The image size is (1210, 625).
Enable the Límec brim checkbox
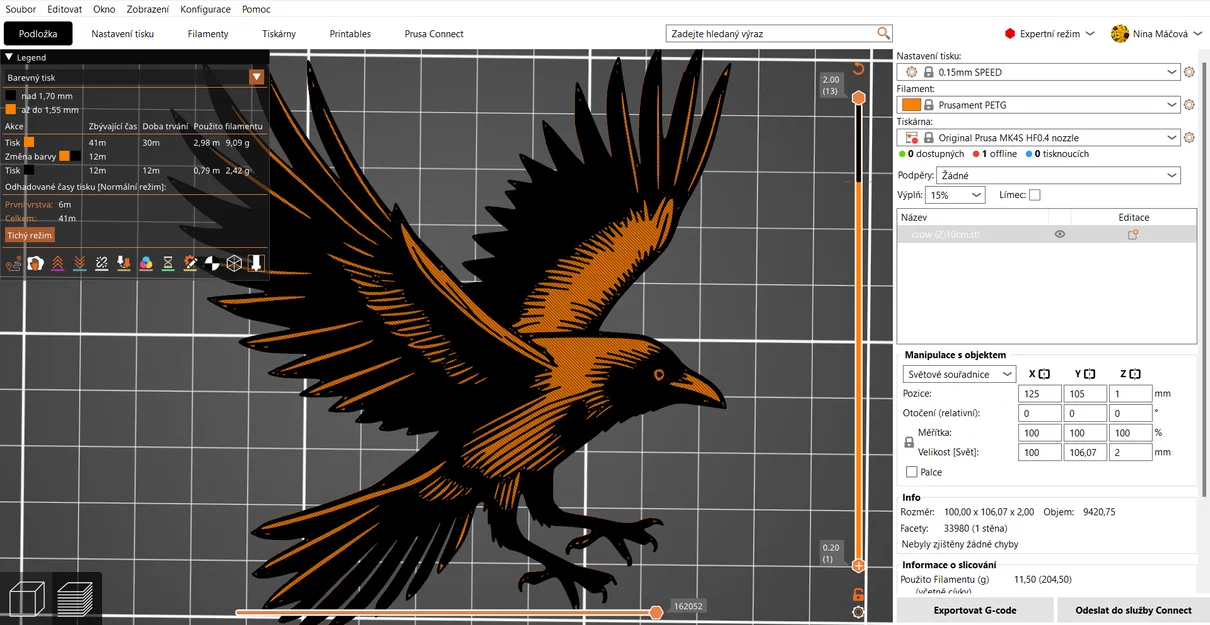click(1034, 195)
